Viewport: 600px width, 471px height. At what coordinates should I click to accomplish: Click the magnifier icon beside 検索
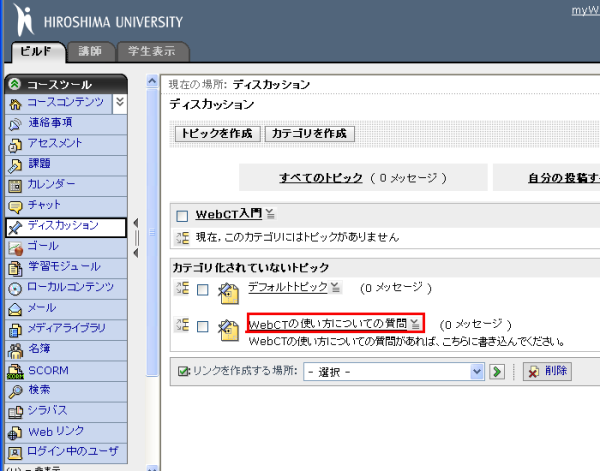pyautogui.click(x=15, y=392)
